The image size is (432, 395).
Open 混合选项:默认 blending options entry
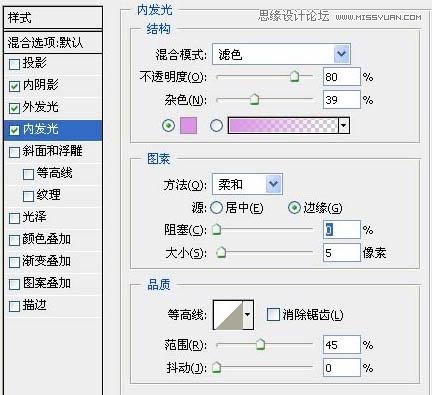tap(53, 42)
